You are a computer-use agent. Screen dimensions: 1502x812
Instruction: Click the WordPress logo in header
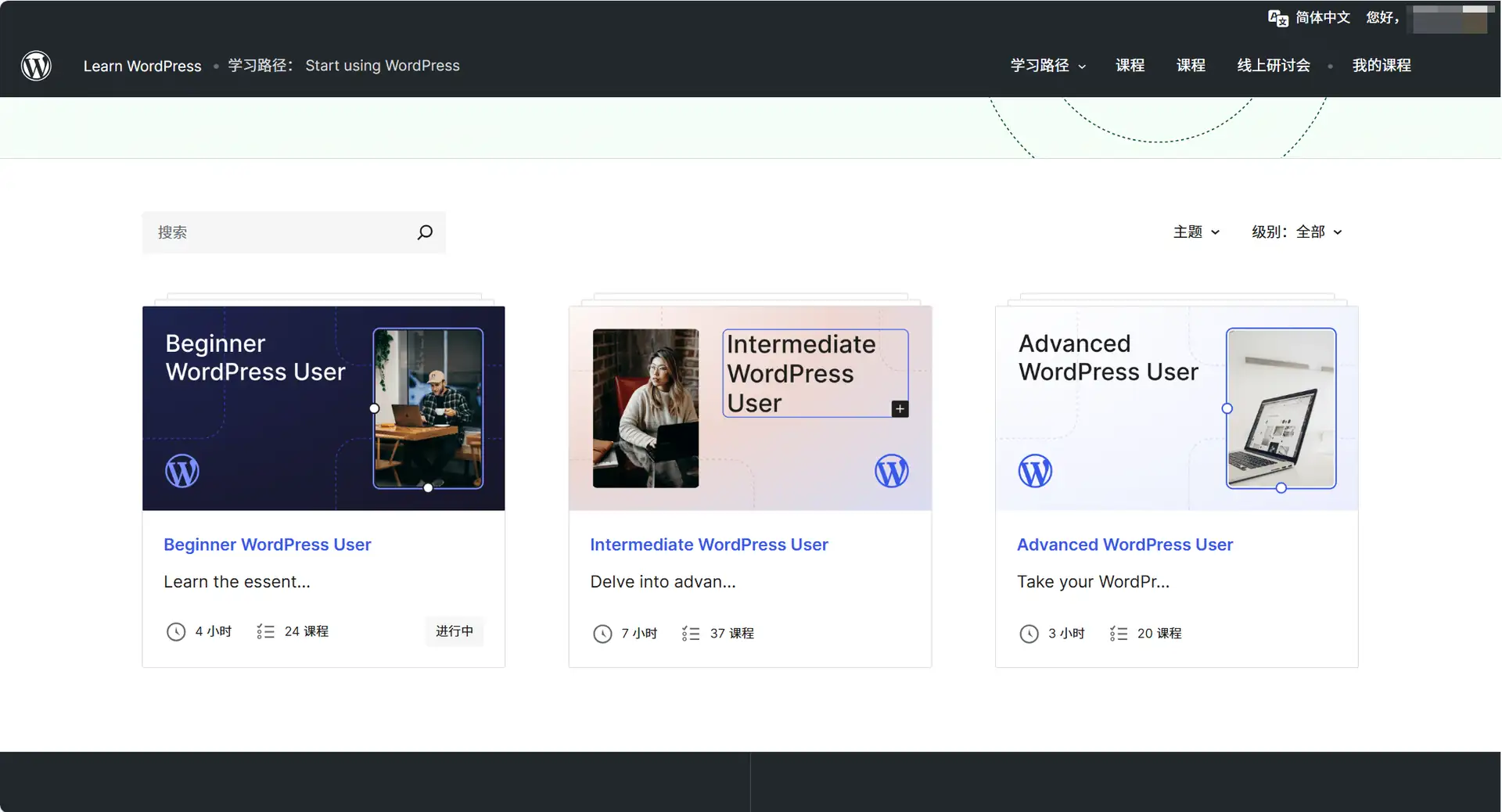(36, 66)
